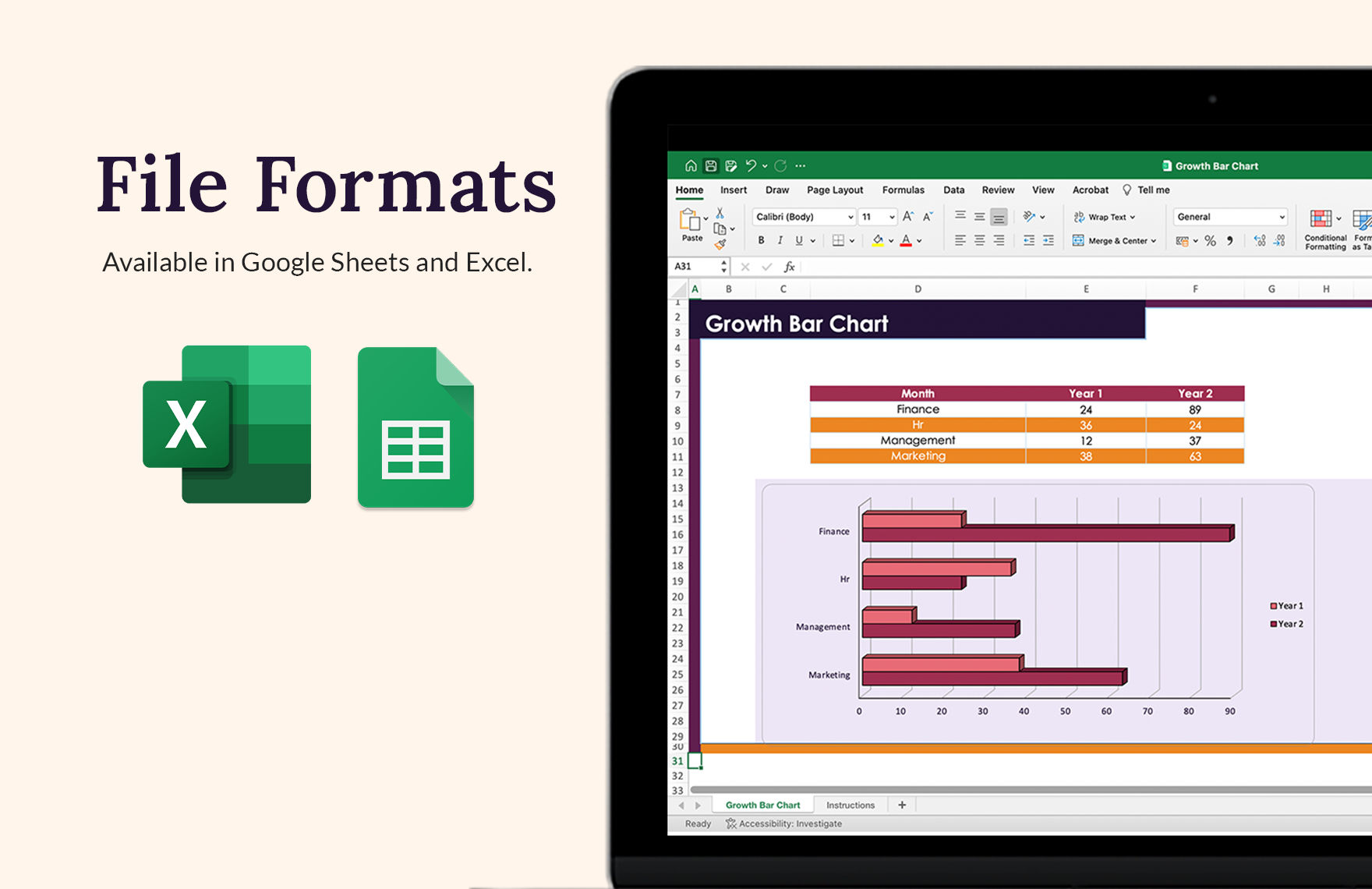
Task: Open the number format dropdown General
Action: [x=1230, y=217]
